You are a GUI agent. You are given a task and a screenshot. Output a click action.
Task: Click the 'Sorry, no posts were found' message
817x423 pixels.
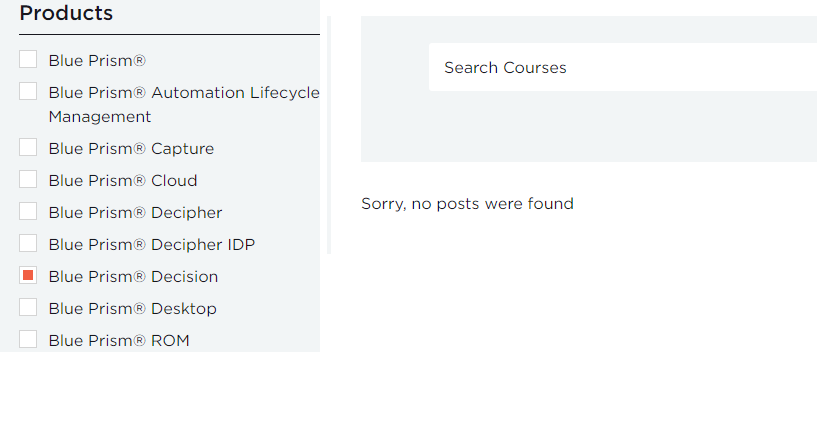[467, 204]
